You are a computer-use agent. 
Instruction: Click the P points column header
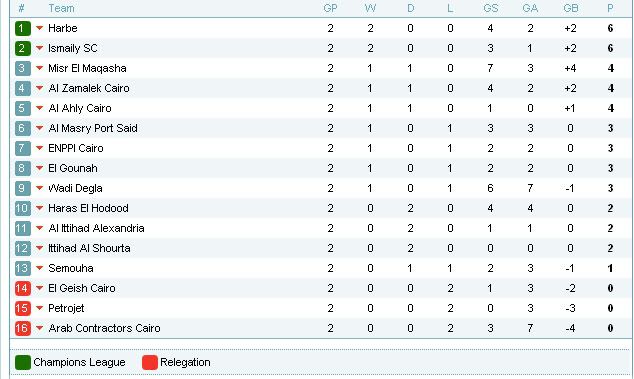(610, 8)
